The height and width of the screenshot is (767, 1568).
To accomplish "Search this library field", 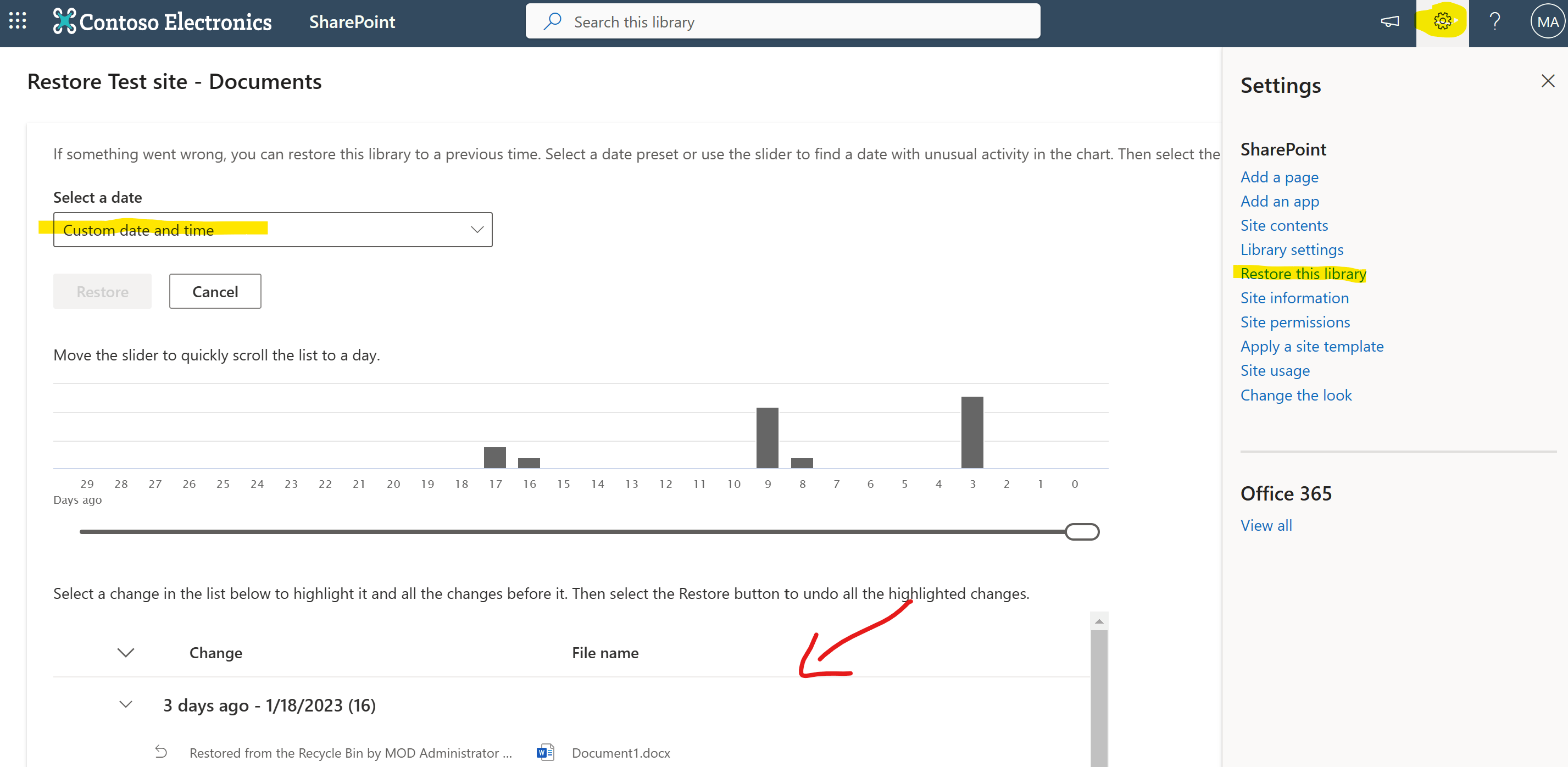I will click(783, 21).
